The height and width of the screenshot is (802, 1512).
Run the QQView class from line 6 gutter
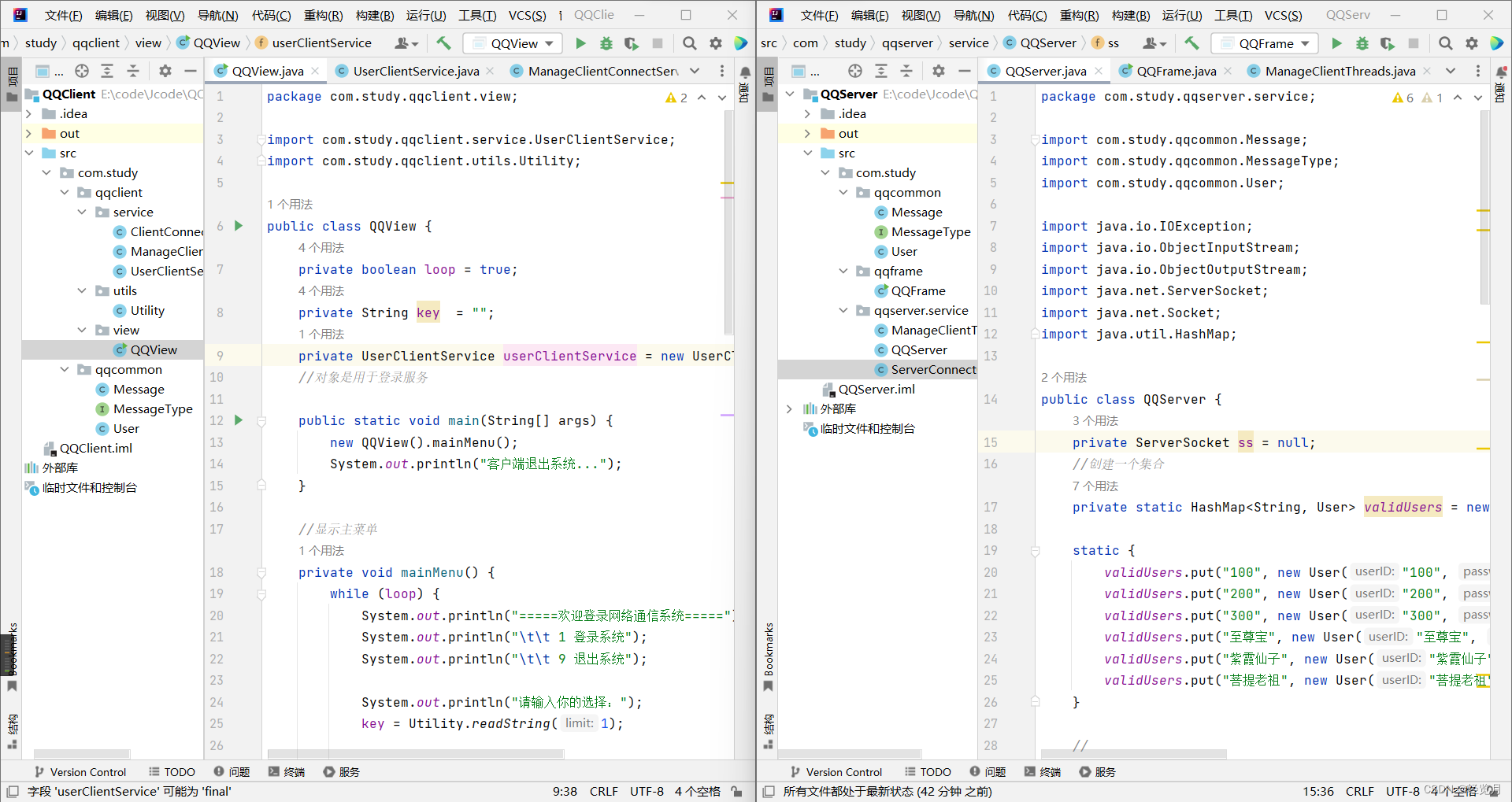239,226
